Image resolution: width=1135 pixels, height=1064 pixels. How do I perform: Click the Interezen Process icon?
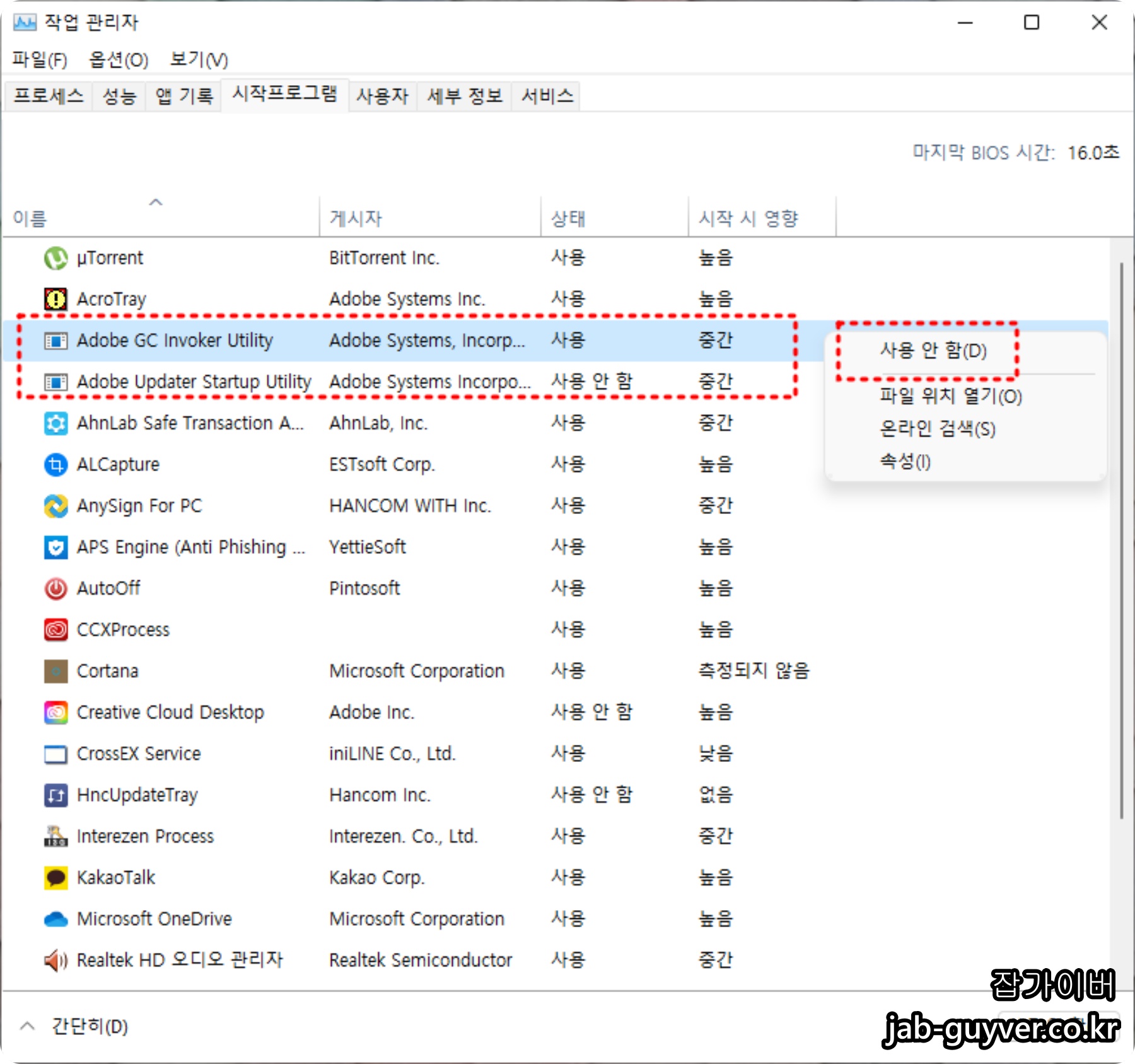[x=55, y=836]
